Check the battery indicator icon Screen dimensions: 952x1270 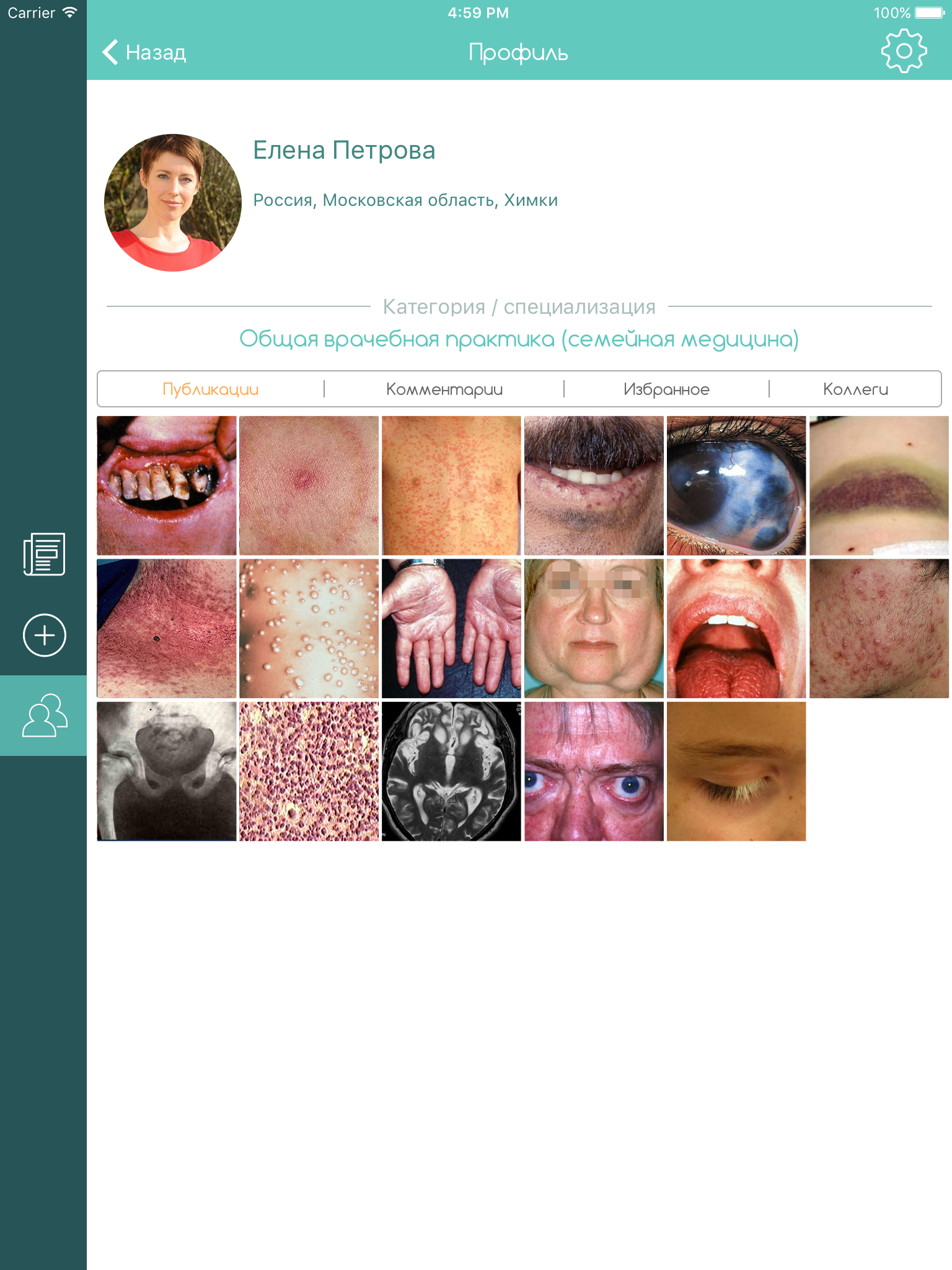coord(930,12)
